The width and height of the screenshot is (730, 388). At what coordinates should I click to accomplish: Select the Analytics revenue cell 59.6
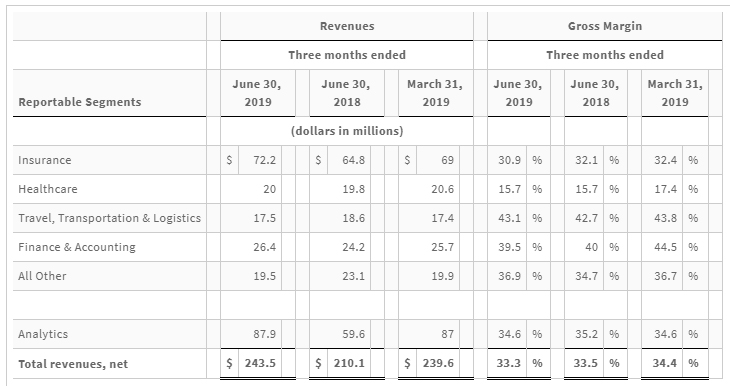[x=353, y=334]
